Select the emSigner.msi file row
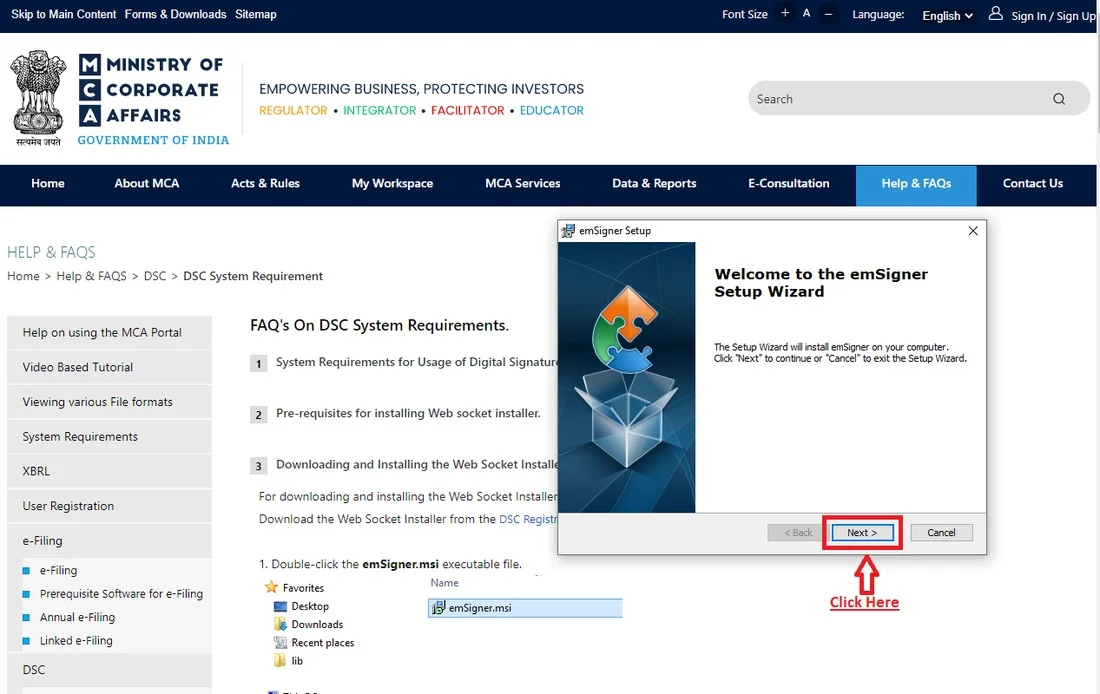 tap(525, 608)
